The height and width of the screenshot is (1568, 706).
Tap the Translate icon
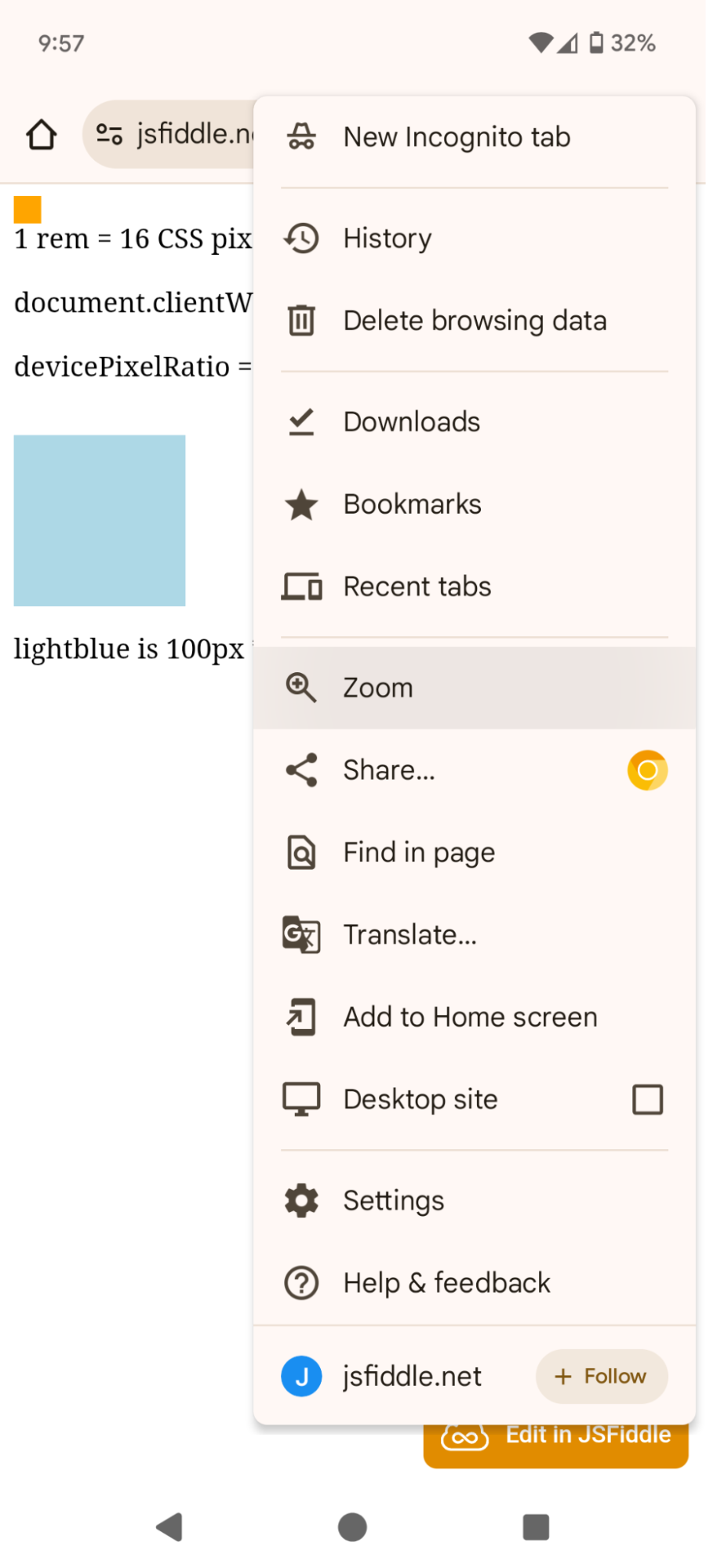point(301,935)
